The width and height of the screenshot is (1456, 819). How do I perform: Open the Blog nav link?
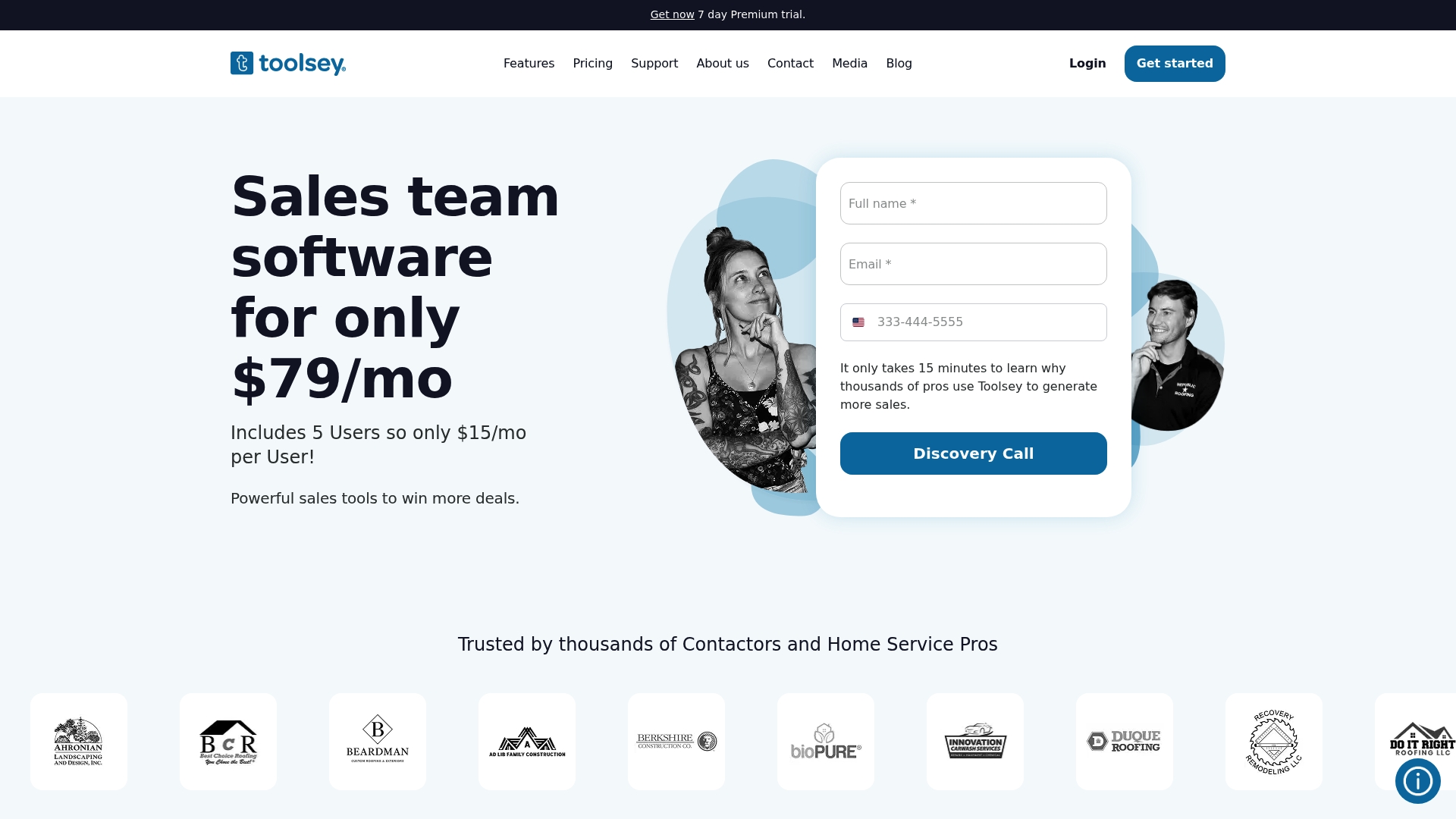(x=899, y=64)
